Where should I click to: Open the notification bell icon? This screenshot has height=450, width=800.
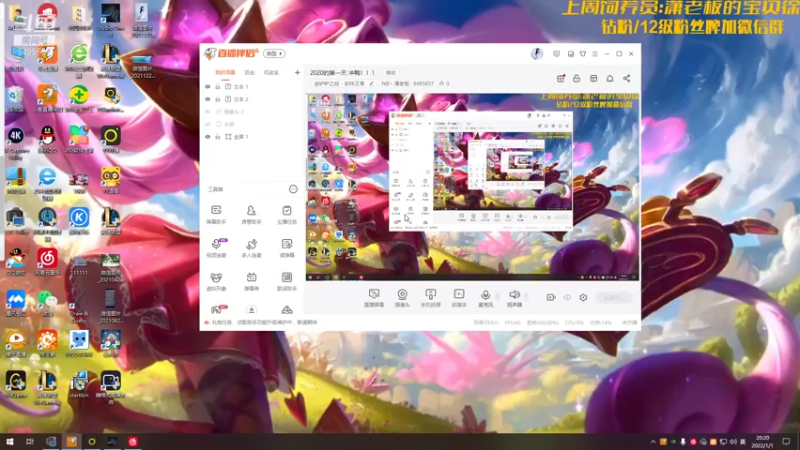coord(610,79)
